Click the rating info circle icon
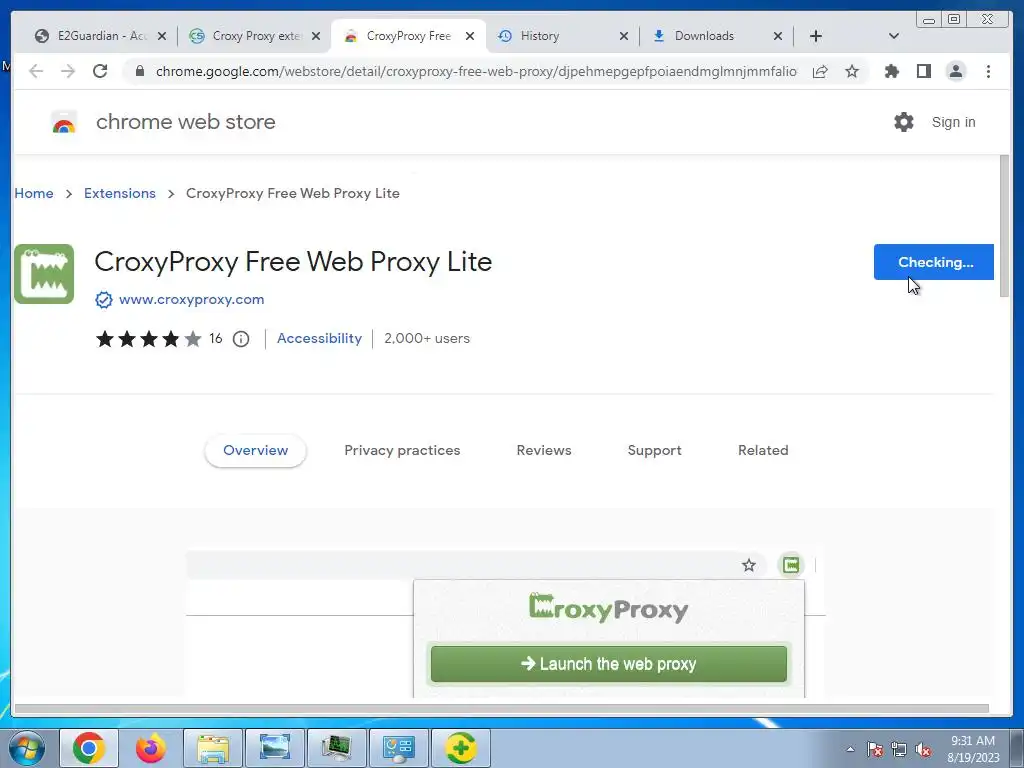This screenshot has height=768, width=1024. (x=241, y=339)
